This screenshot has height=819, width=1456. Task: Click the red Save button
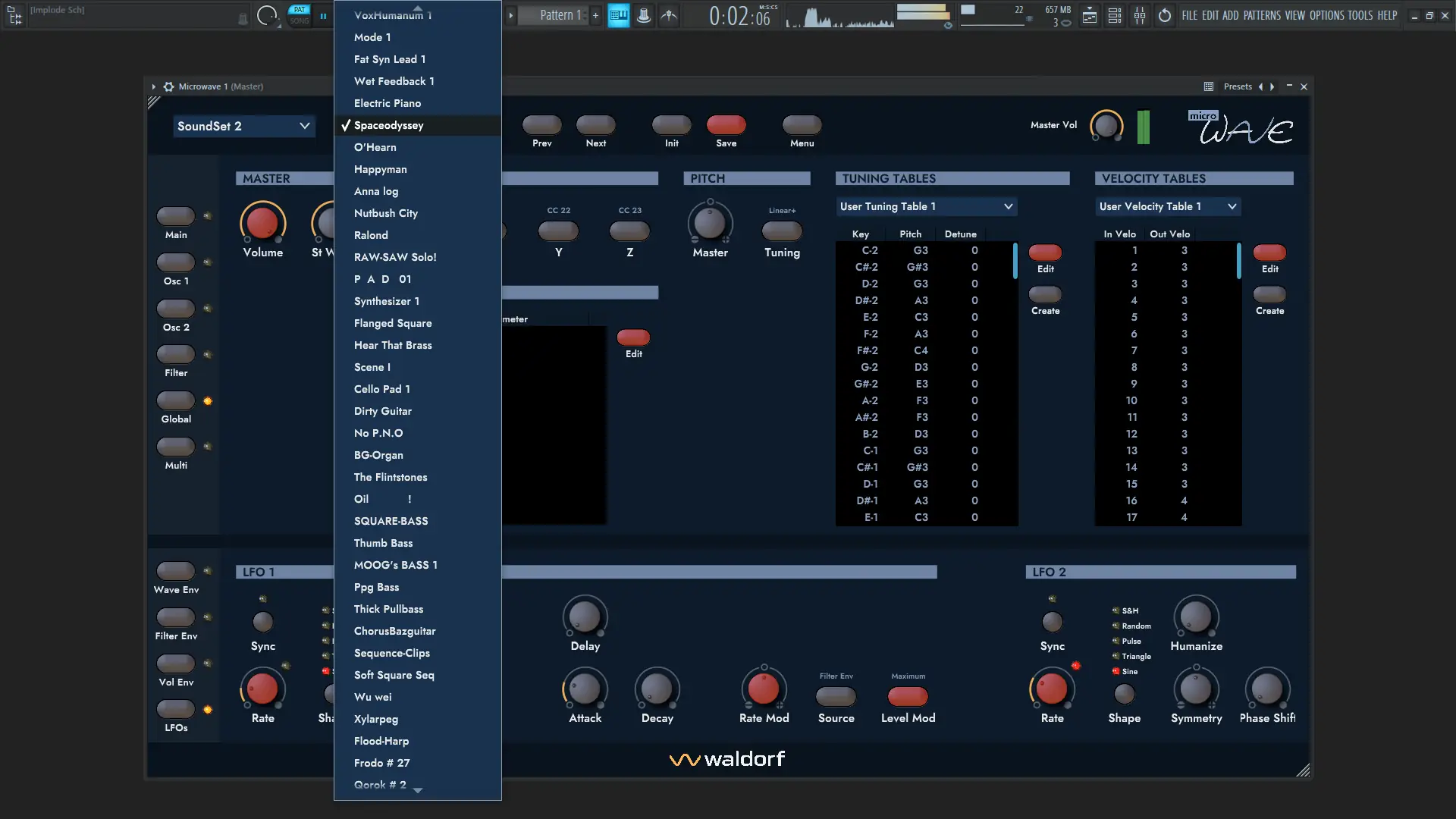click(726, 125)
